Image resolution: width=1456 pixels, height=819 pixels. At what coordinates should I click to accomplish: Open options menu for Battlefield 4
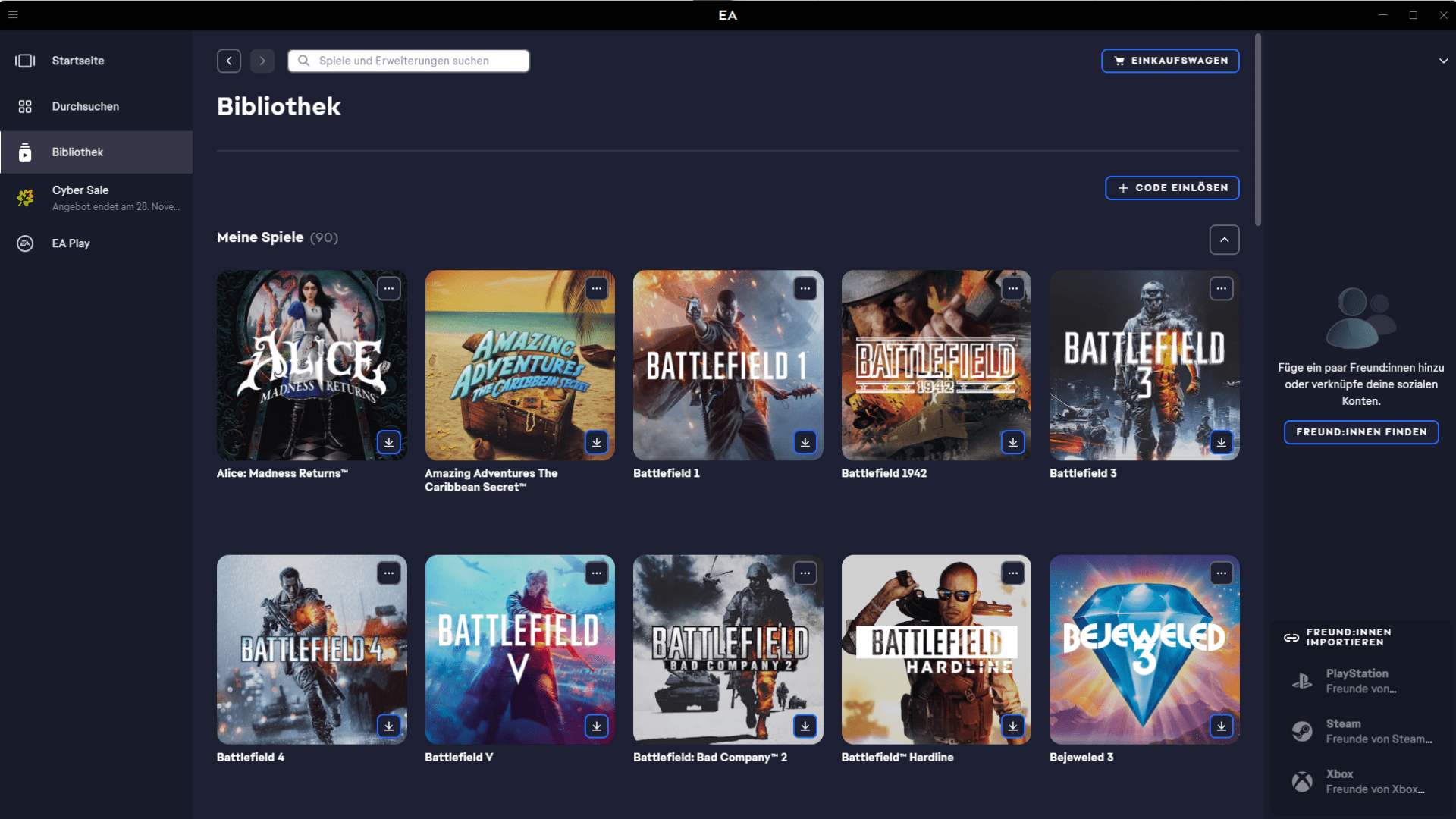point(389,573)
